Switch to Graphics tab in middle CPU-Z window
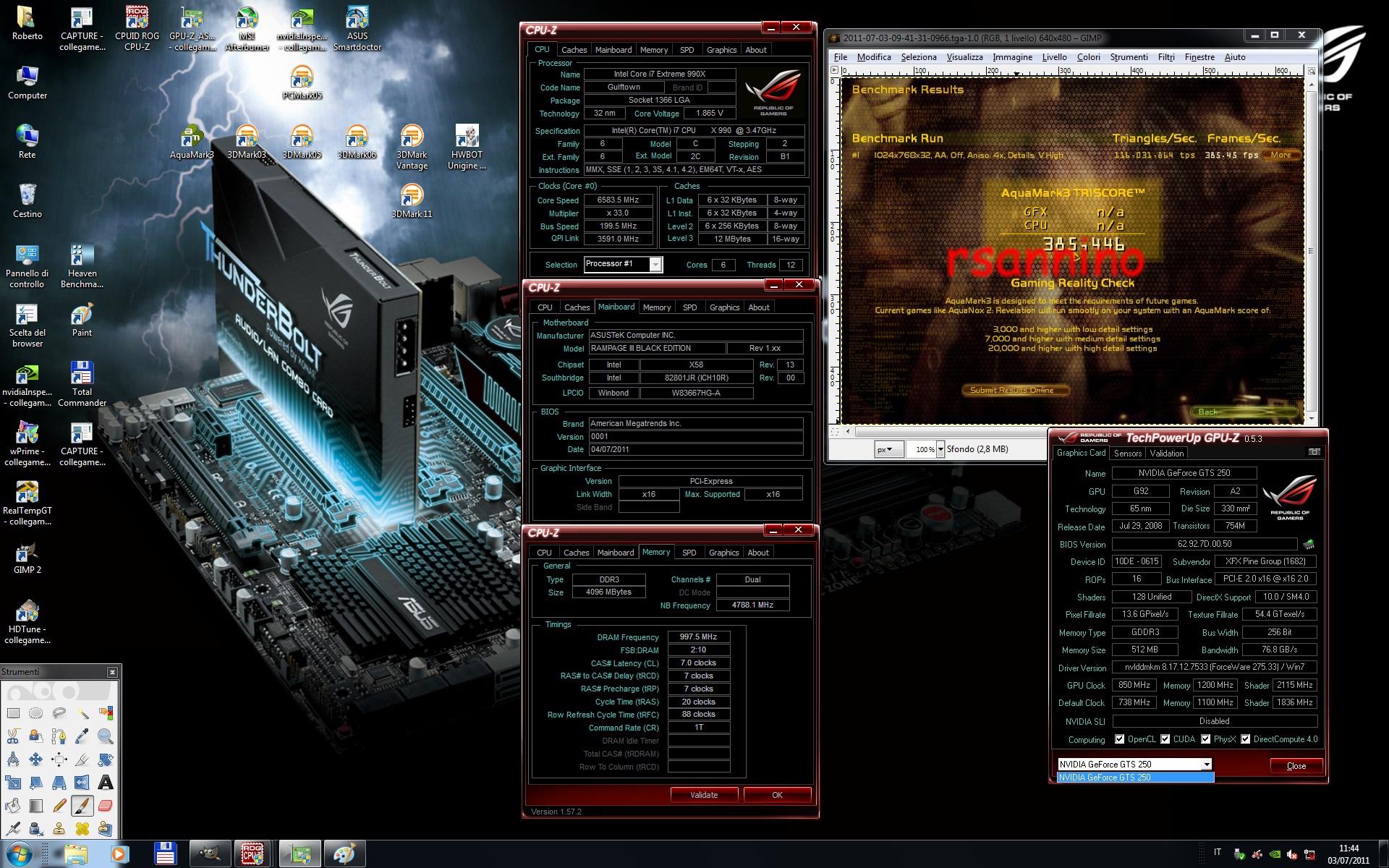Viewport: 1389px width, 868px height. 724,307
